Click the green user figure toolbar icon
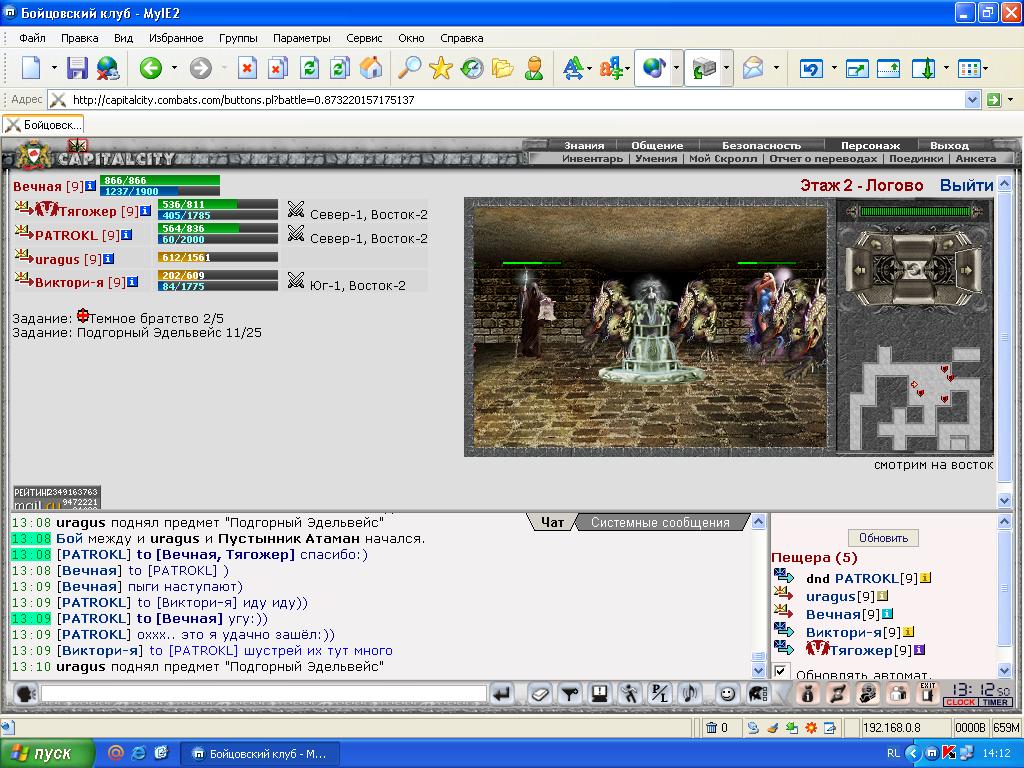The image size is (1024, 768). coord(534,68)
